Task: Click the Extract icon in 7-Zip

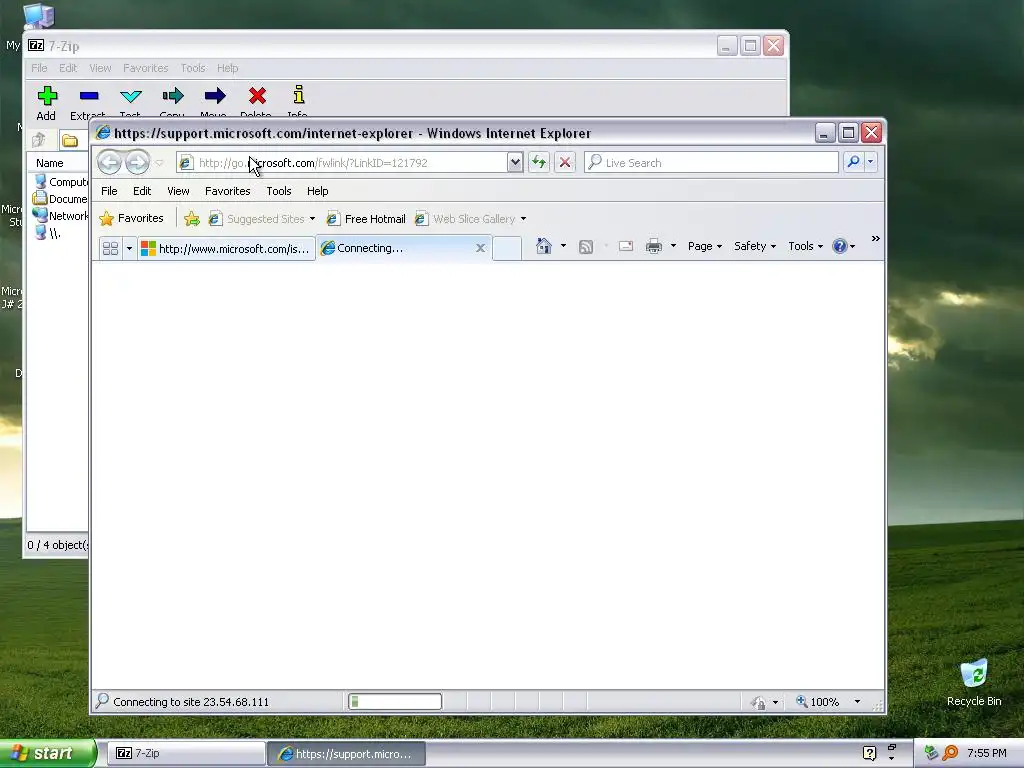Action: click(x=89, y=96)
